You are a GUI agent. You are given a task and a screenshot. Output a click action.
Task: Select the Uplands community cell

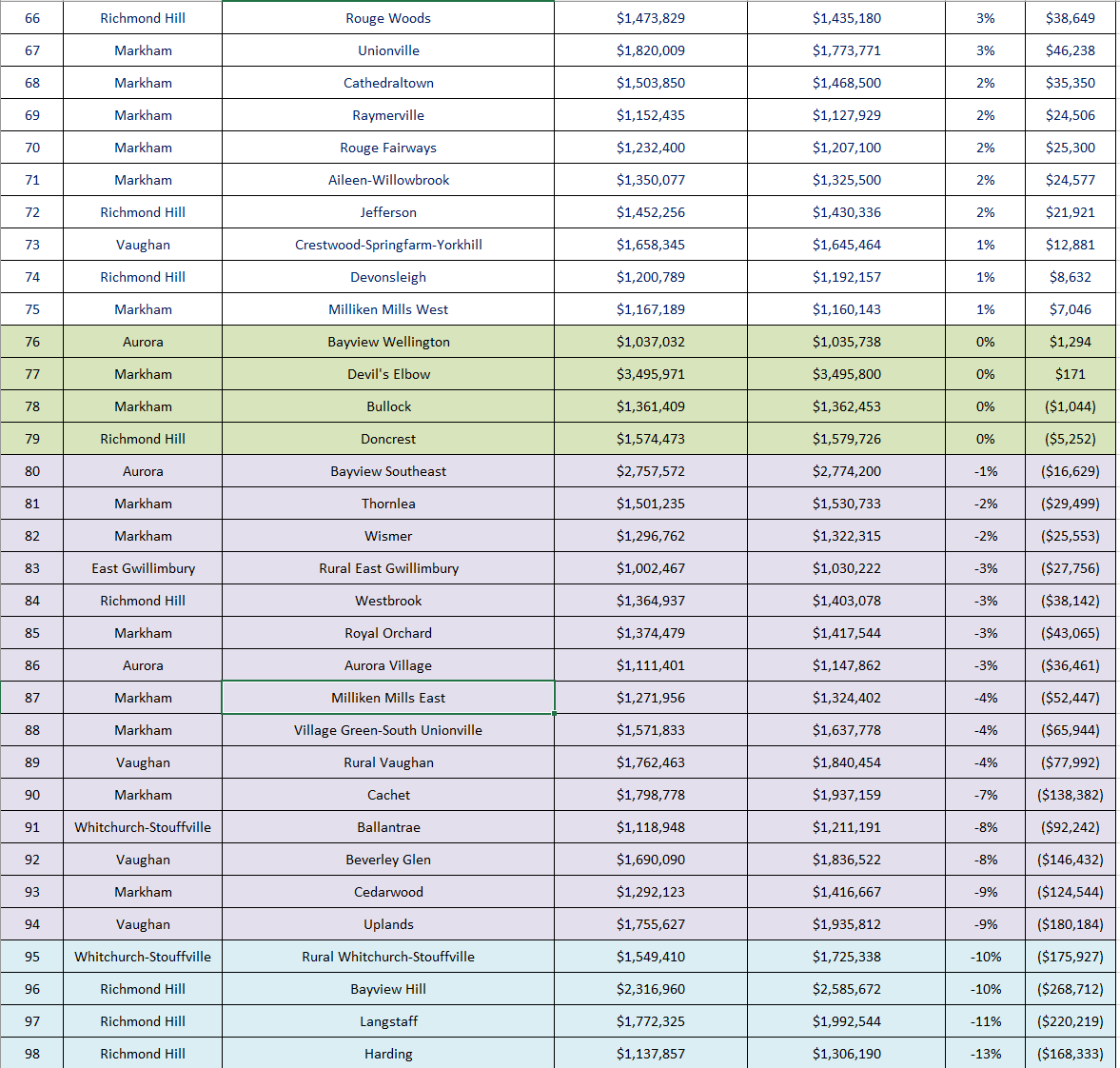click(x=388, y=924)
